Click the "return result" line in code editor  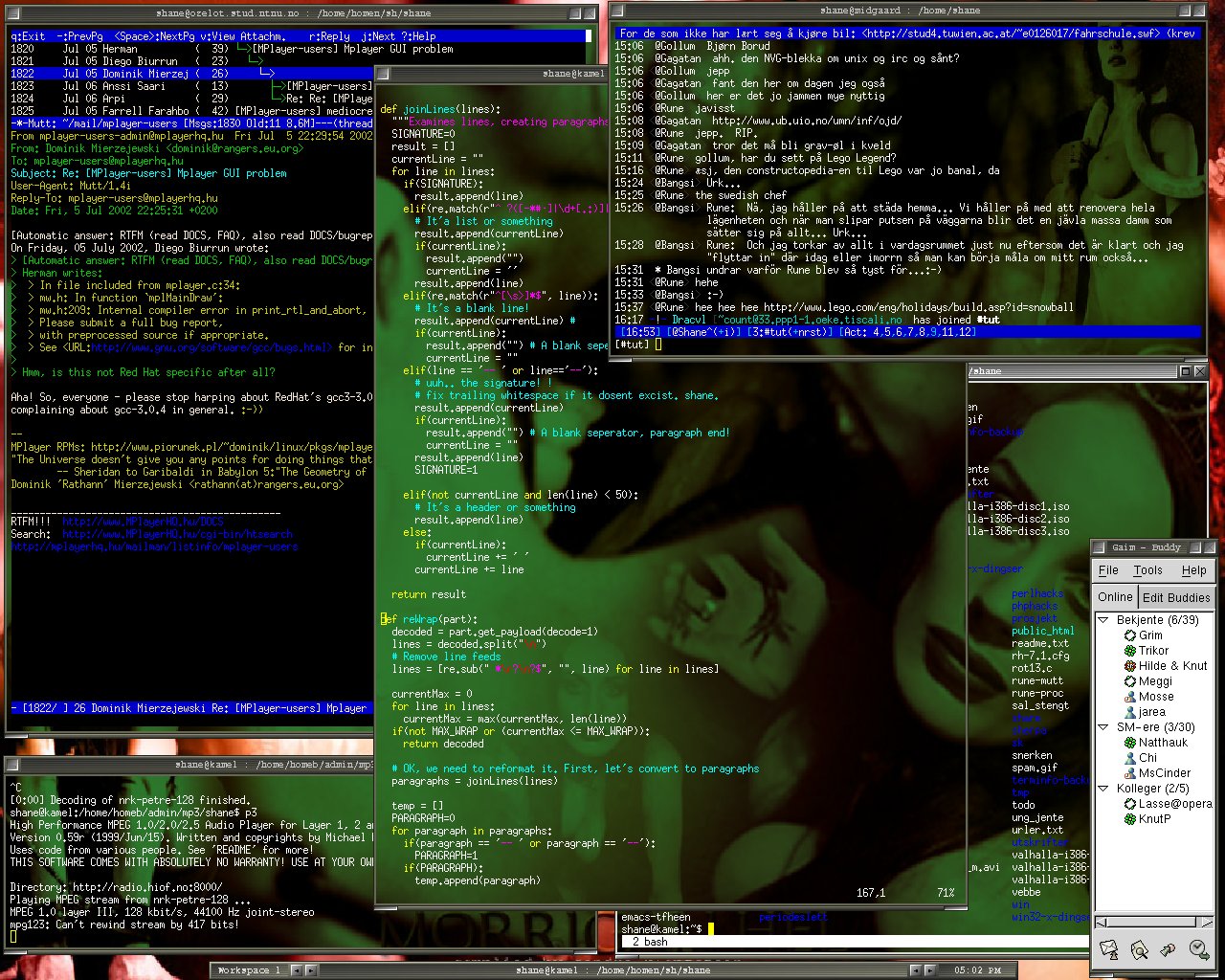(x=429, y=594)
